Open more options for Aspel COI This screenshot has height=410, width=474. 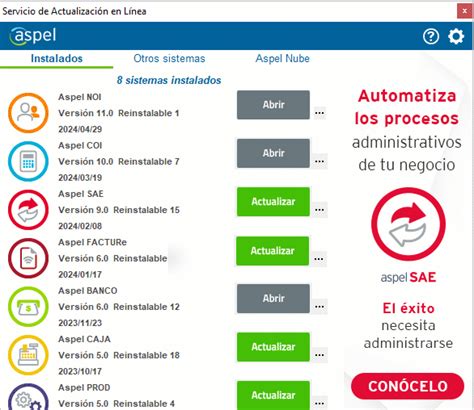(x=320, y=161)
